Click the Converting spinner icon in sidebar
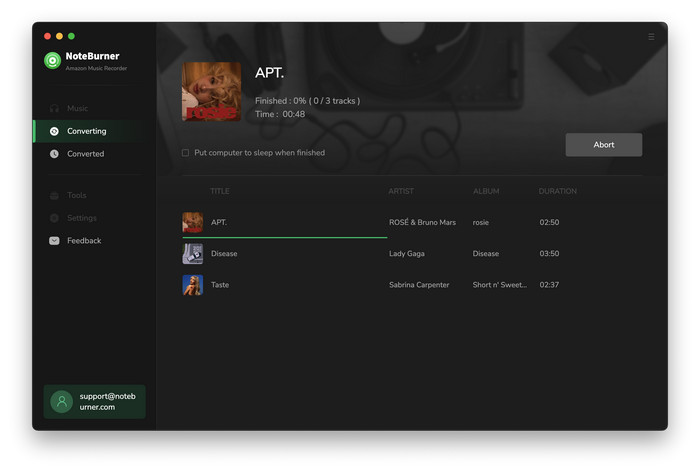This screenshot has width=700, height=473. 54,131
